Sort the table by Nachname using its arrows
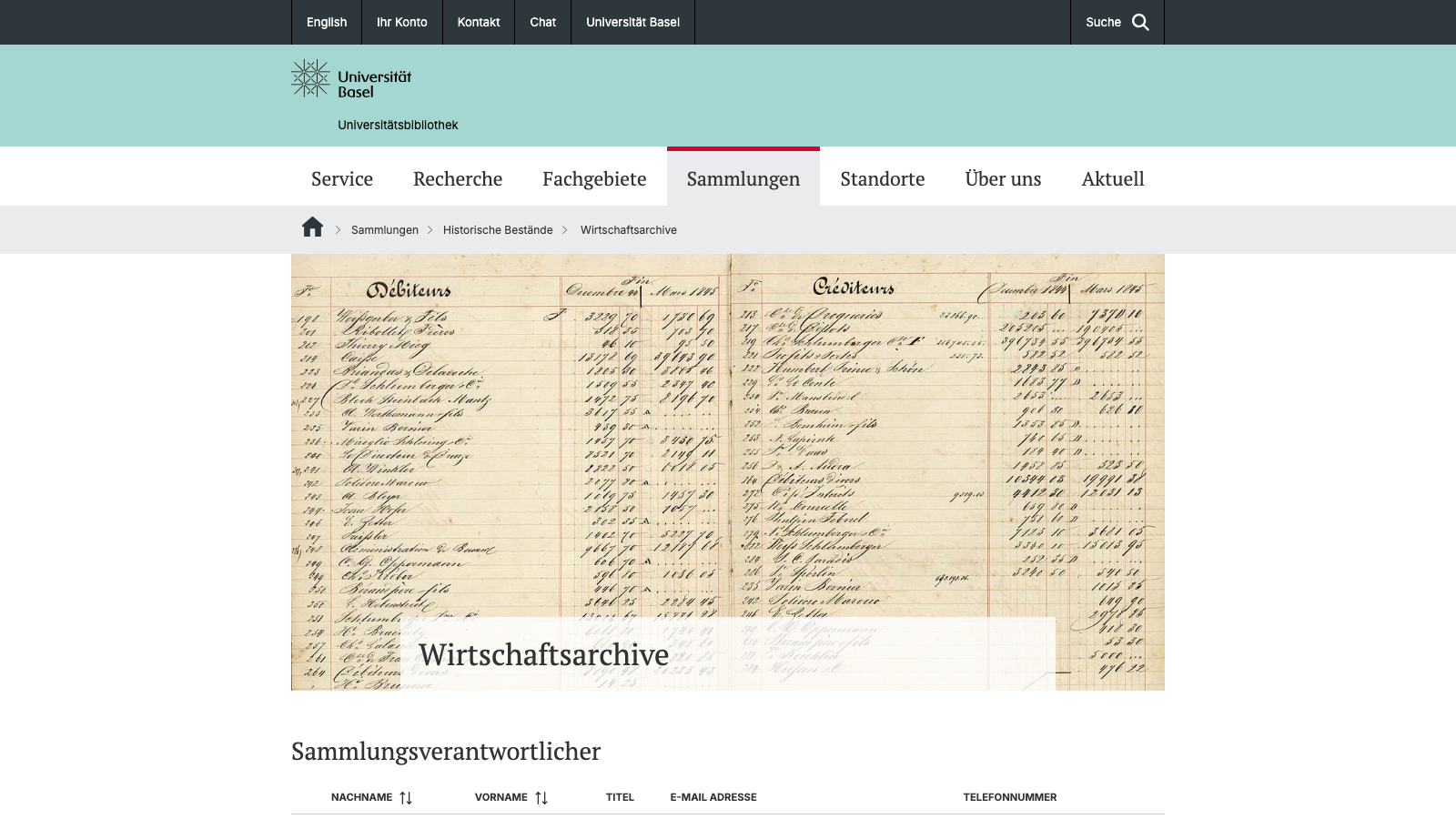The width and height of the screenshot is (1456, 819). click(407, 797)
